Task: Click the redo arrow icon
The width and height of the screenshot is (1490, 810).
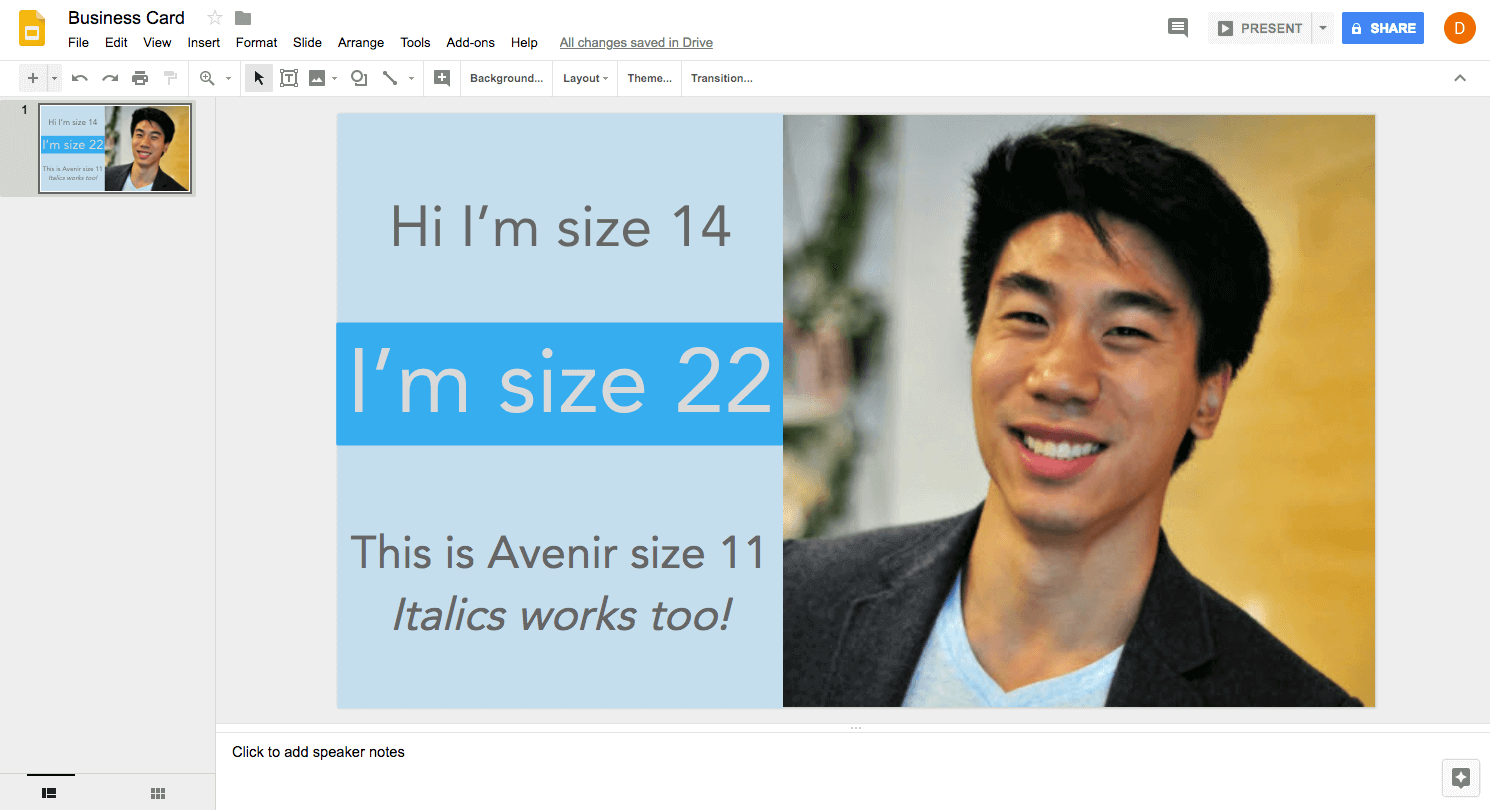Action: coord(110,78)
